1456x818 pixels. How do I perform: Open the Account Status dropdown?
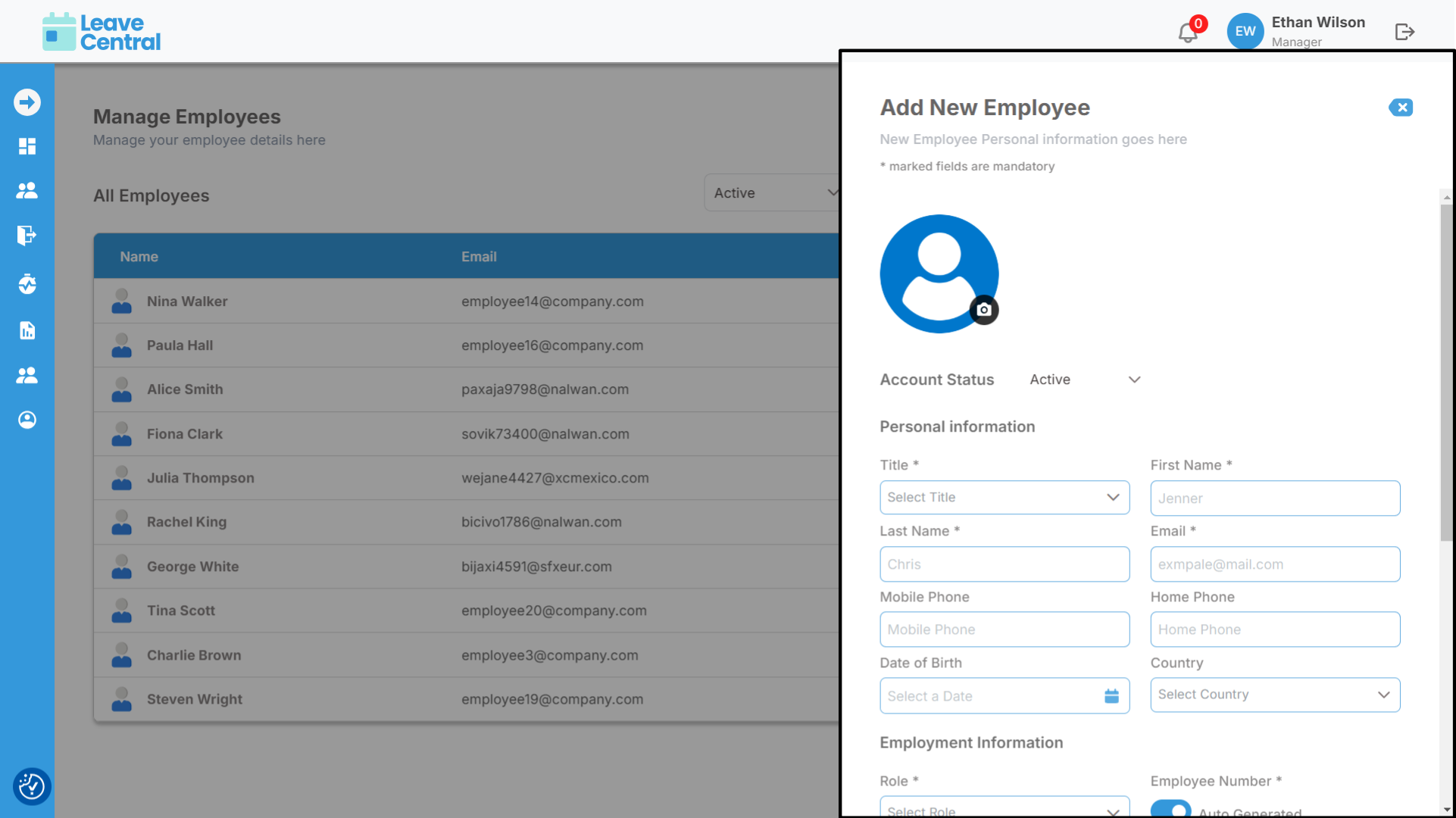click(1085, 379)
